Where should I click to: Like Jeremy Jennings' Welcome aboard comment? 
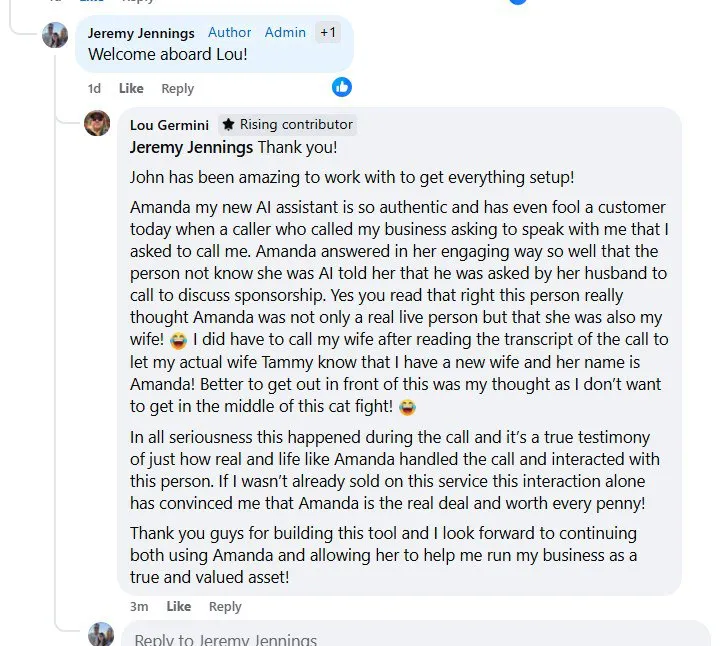131,88
